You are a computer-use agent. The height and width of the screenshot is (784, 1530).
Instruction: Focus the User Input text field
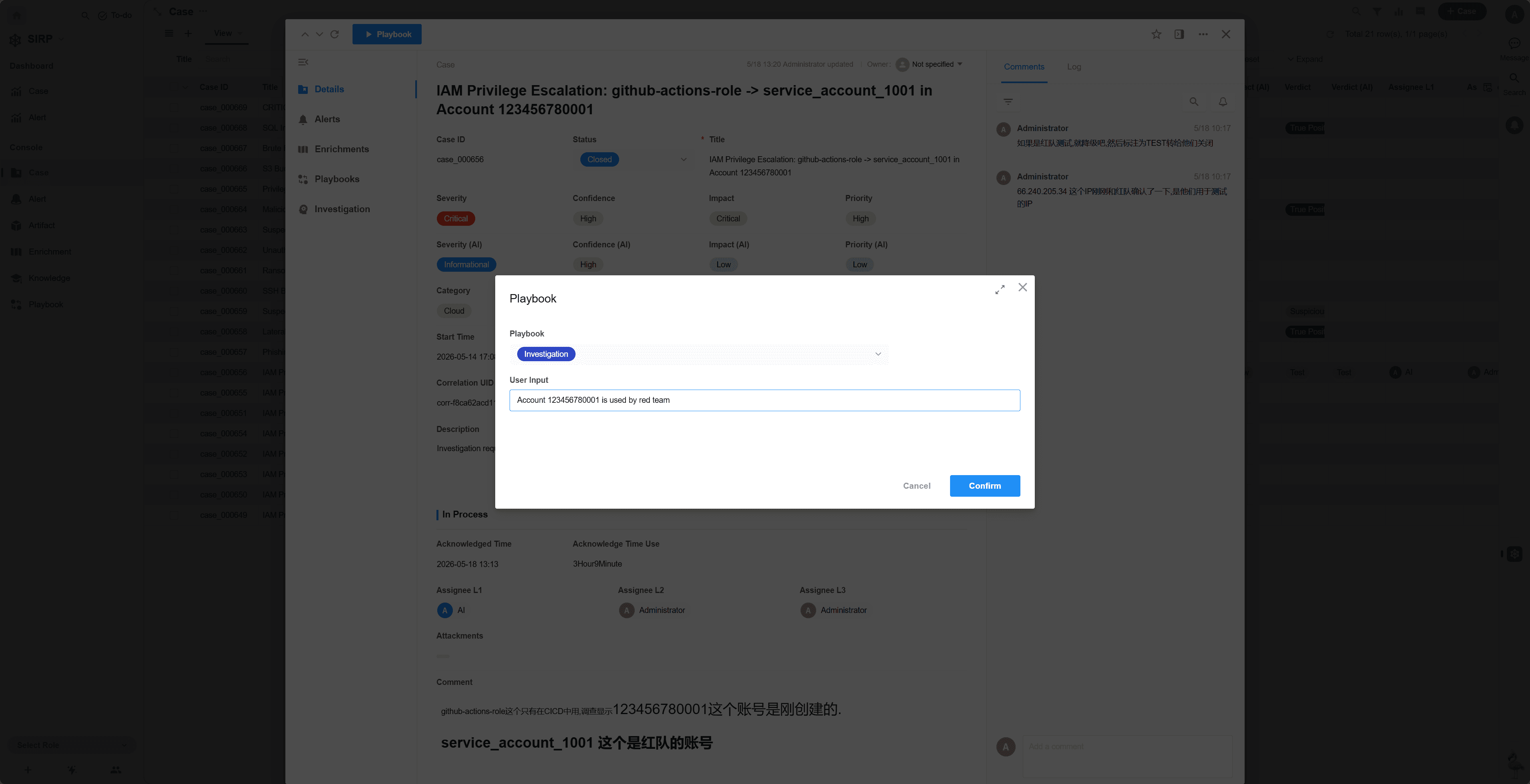pyautogui.click(x=765, y=400)
